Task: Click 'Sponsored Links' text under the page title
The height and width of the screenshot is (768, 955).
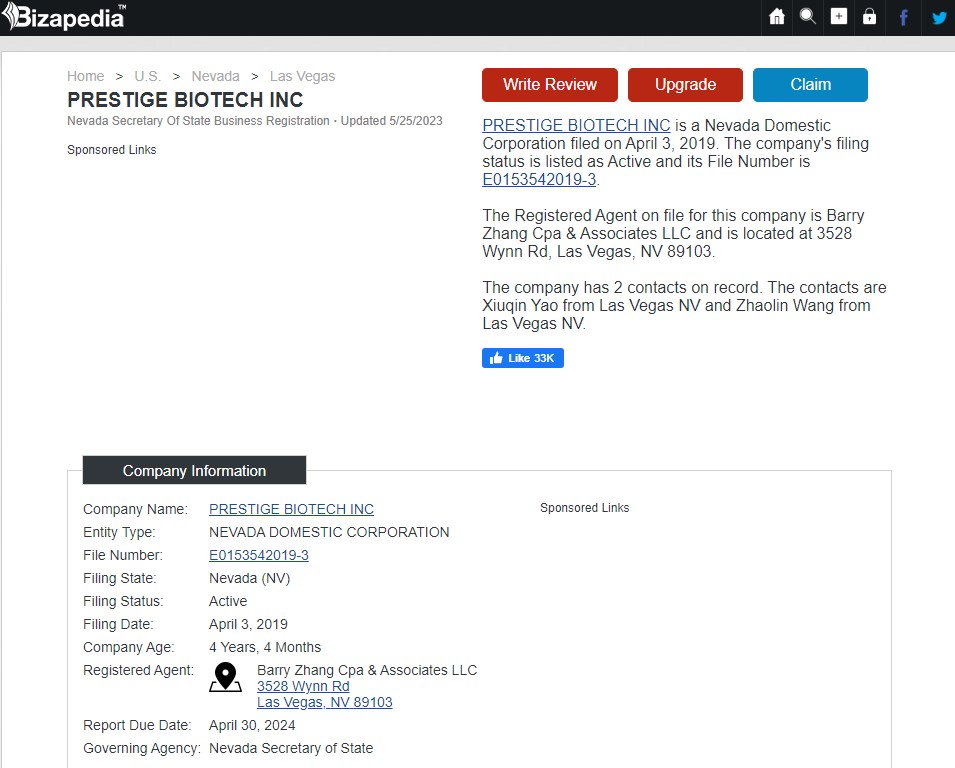Action: click(x=111, y=150)
